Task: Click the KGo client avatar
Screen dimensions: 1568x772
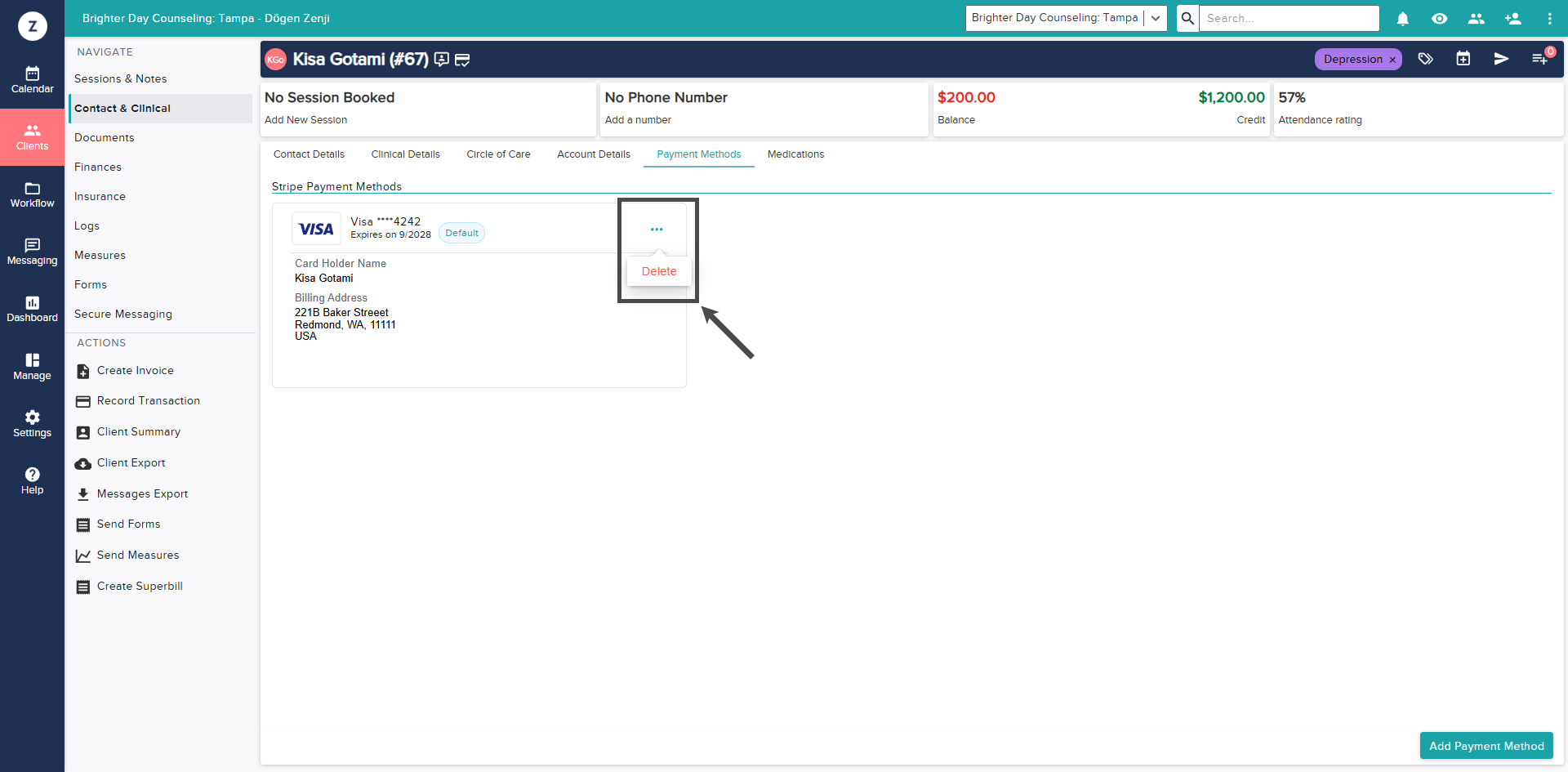Action: point(276,59)
